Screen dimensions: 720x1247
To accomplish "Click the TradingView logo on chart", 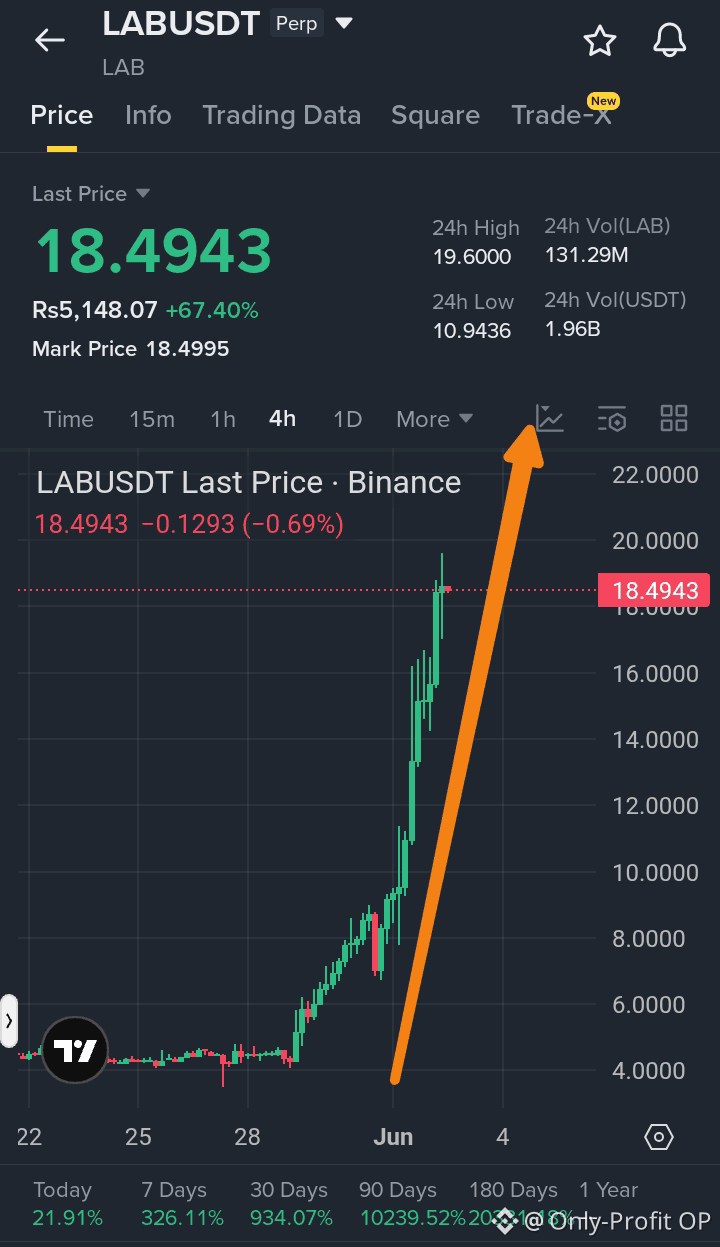I will pos(75,1050).
